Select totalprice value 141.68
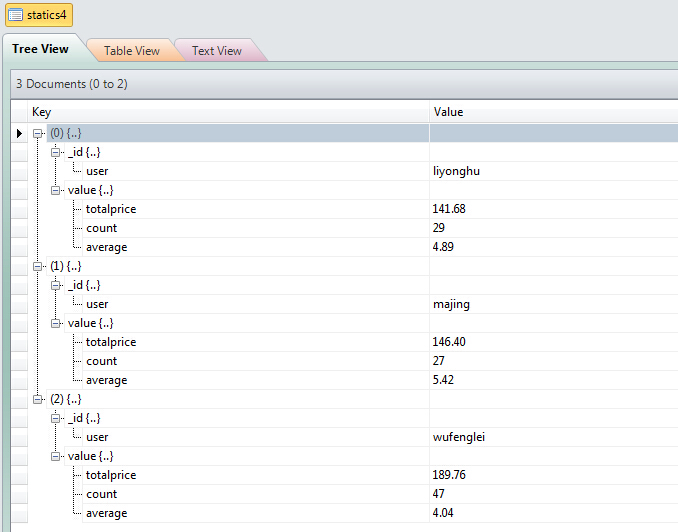The image size is (678, 532). pos(449,209)
